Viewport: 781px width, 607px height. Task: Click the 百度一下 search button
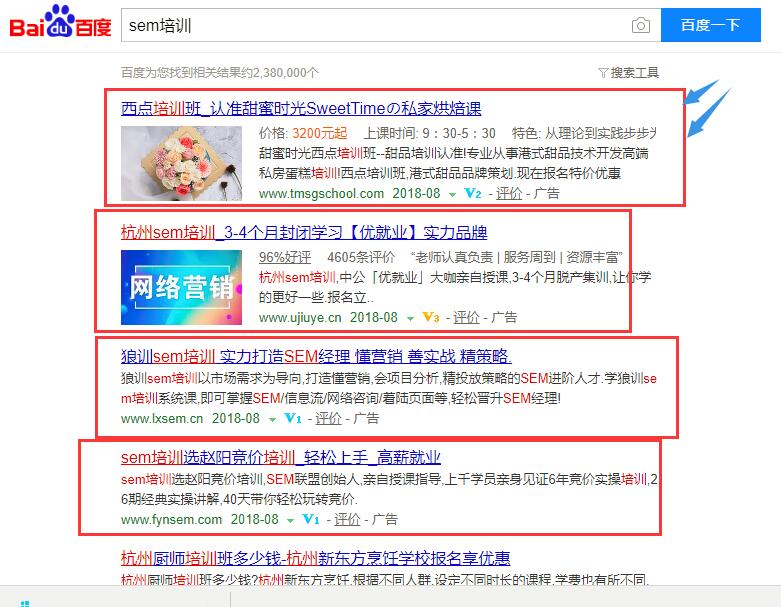point(711,25)
